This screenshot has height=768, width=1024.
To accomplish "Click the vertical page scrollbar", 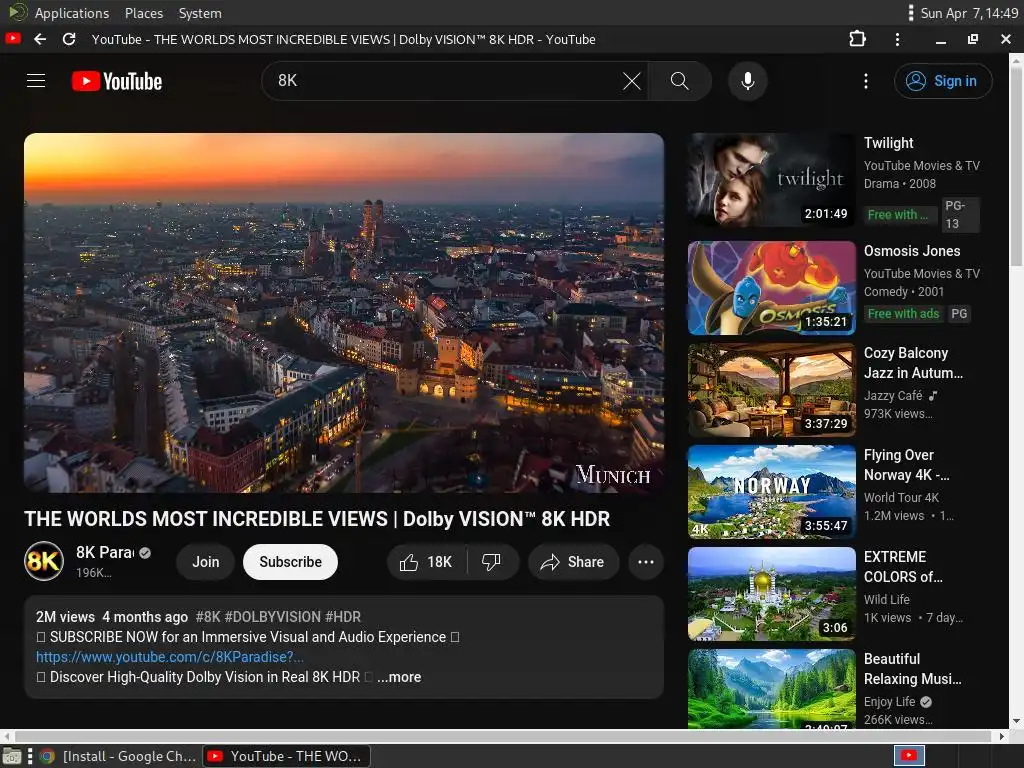I will click(x=1016, y=167).
